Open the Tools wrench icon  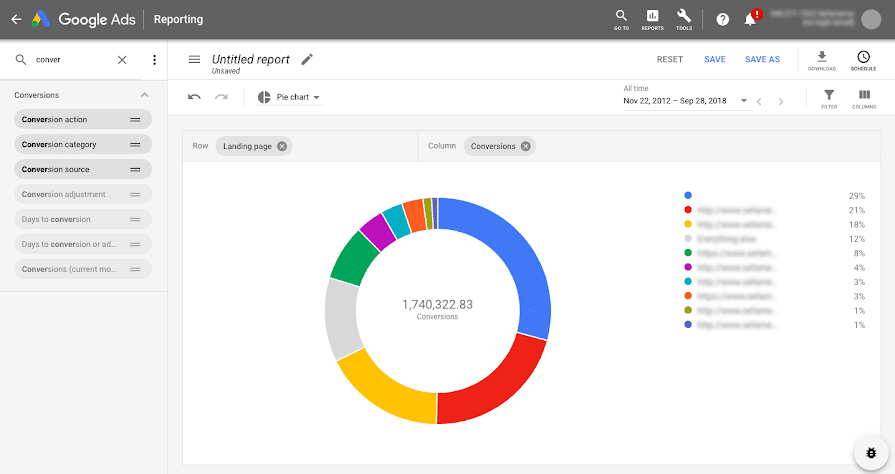click(684, 18)
